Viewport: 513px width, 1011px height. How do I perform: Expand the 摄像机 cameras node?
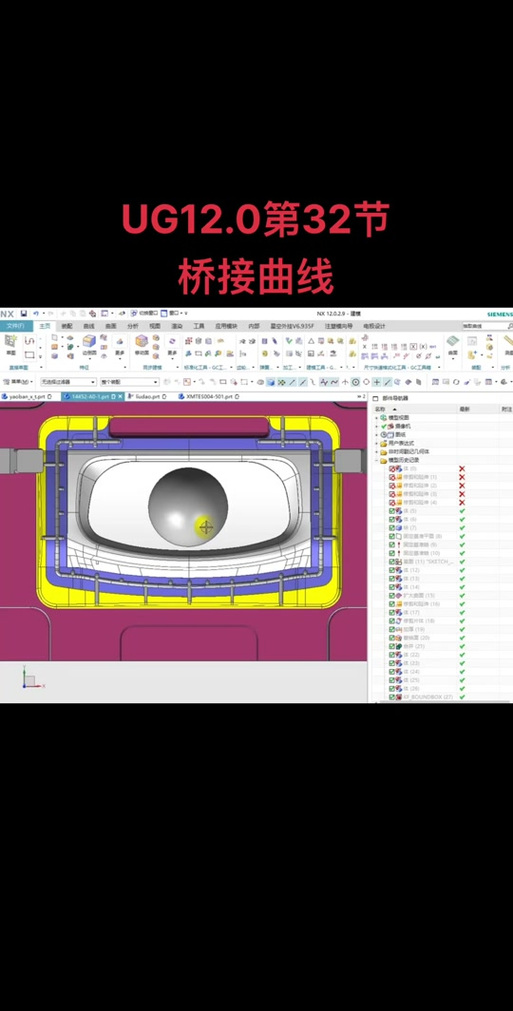(x=377, y=426)
